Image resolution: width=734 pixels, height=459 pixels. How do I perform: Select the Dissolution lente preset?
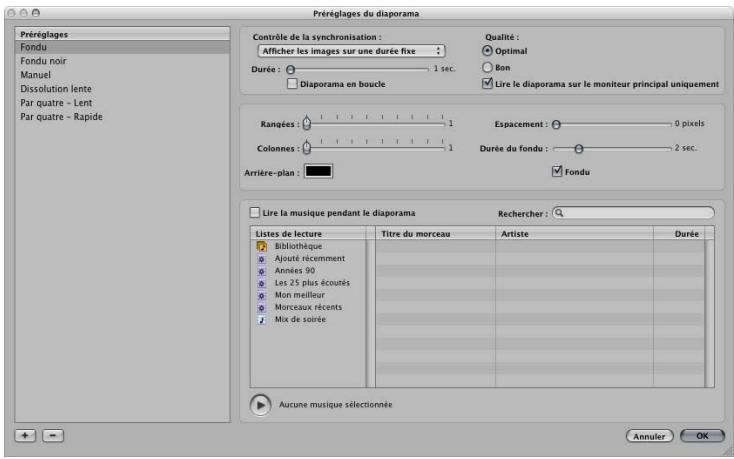[x=123, y=89]
